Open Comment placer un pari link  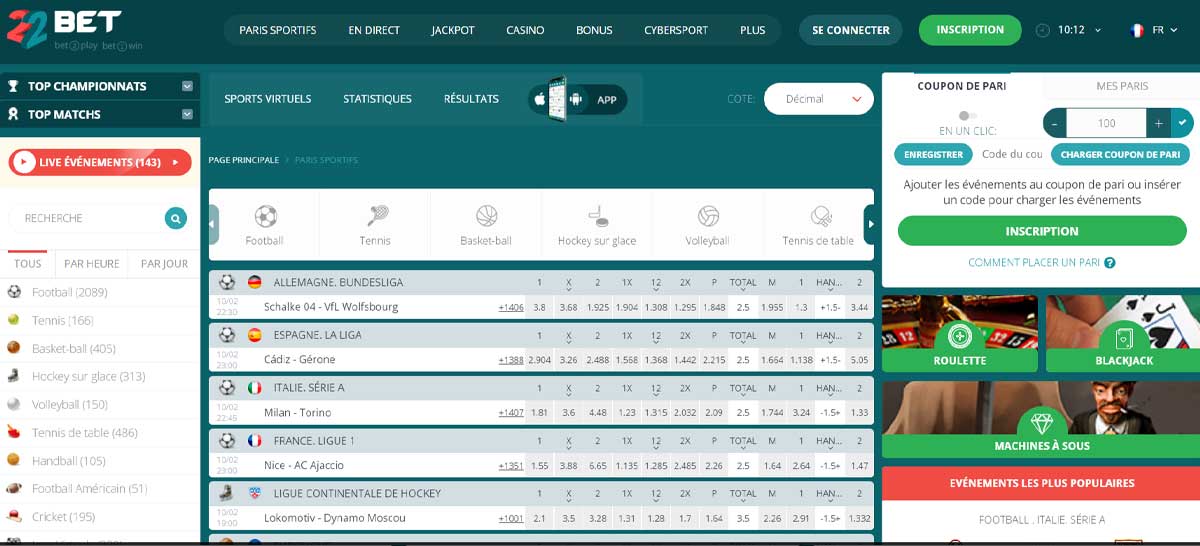click(1034, 263)
